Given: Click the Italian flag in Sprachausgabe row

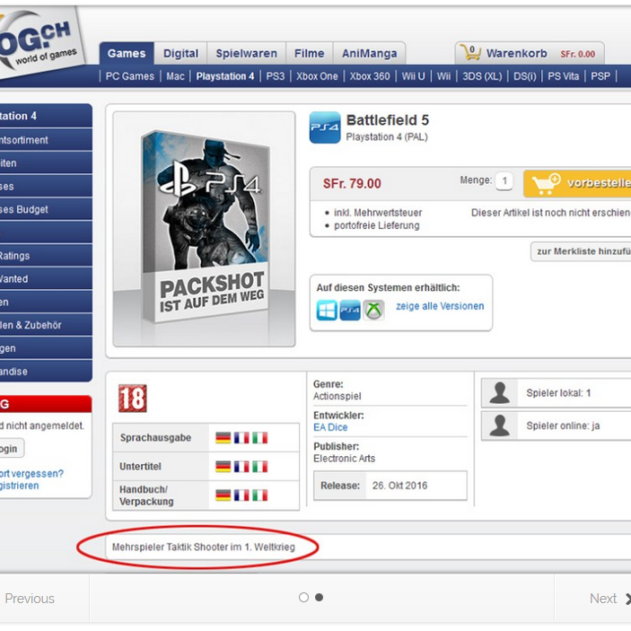Looking at the screenshot, I should point(260,438).
